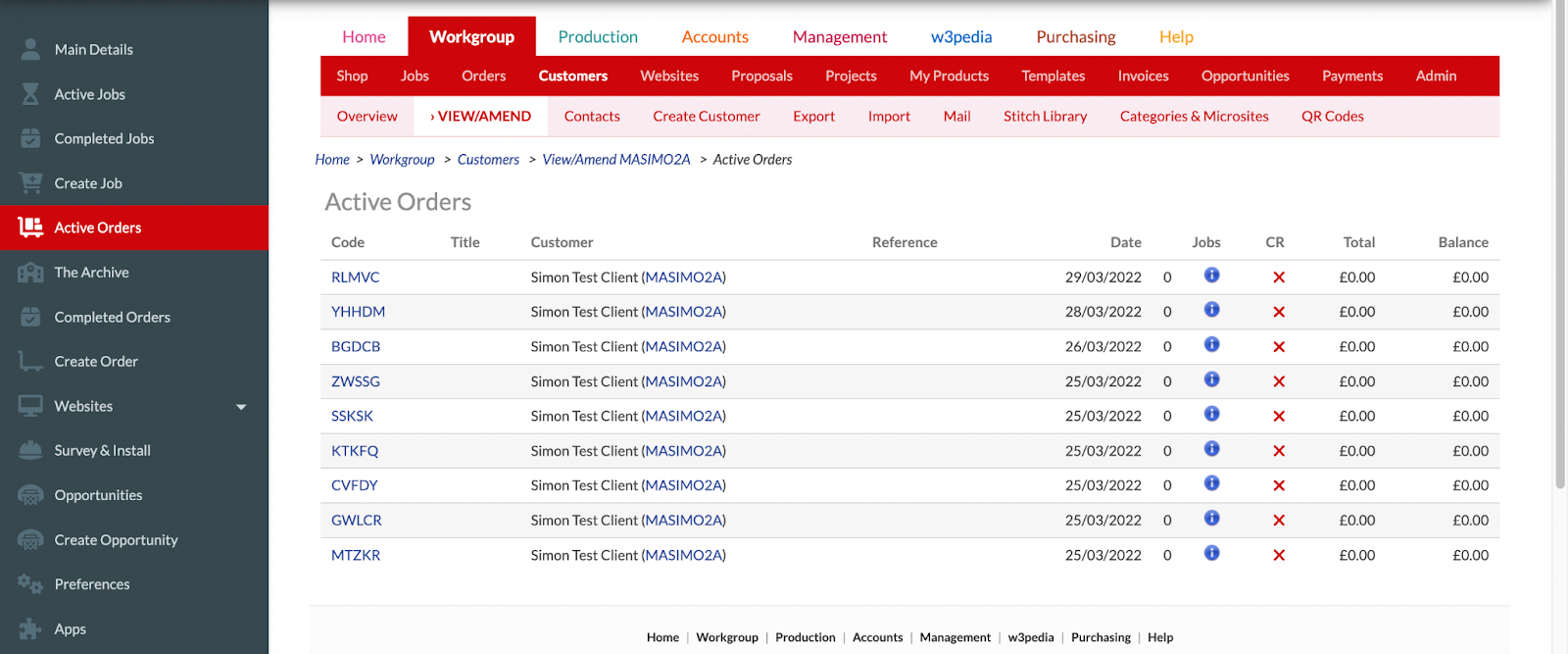Click the date 29/03/2022 cell
Screen dimensions: 1568x654
coord(1103,277)
